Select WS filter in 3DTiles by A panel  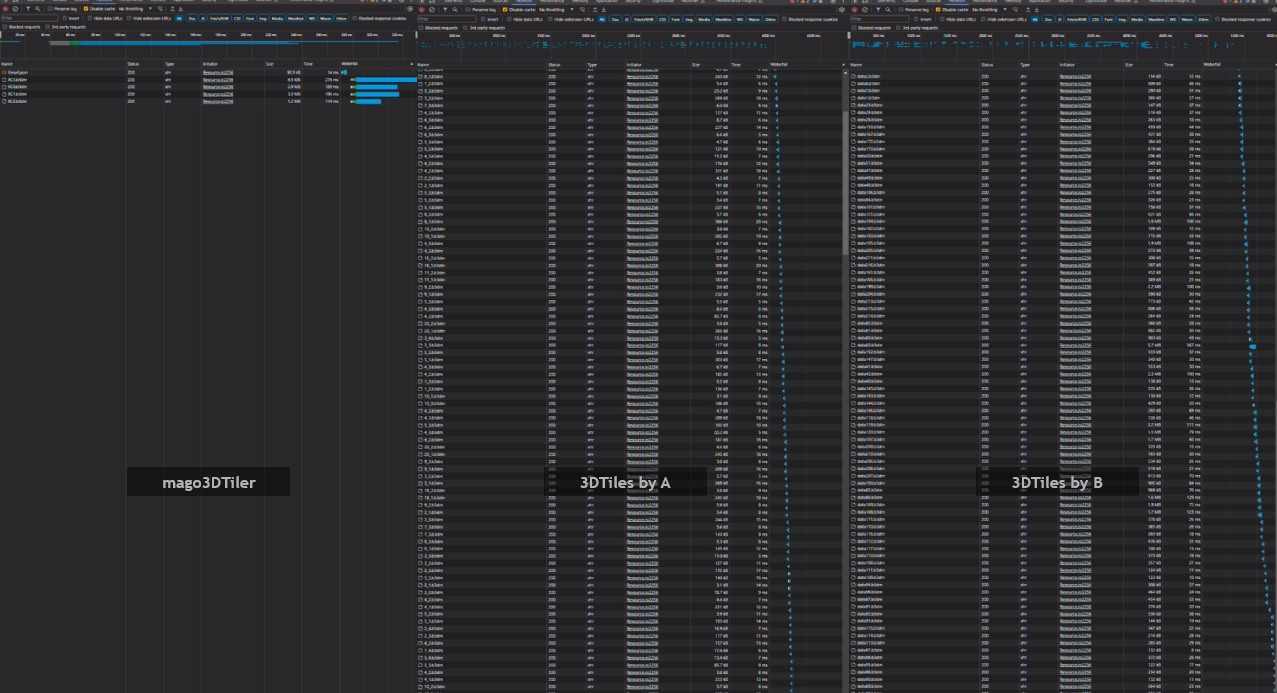[740, 19]
